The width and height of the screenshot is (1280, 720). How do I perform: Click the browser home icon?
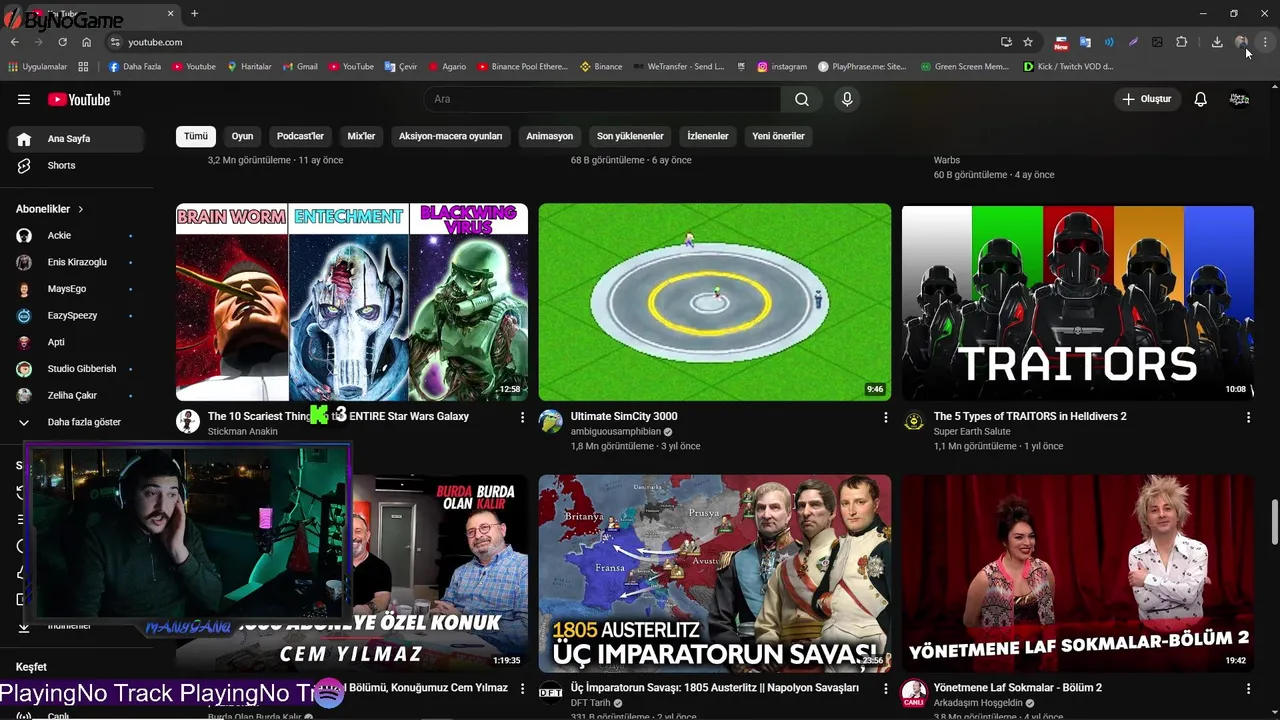pos(86,42)
